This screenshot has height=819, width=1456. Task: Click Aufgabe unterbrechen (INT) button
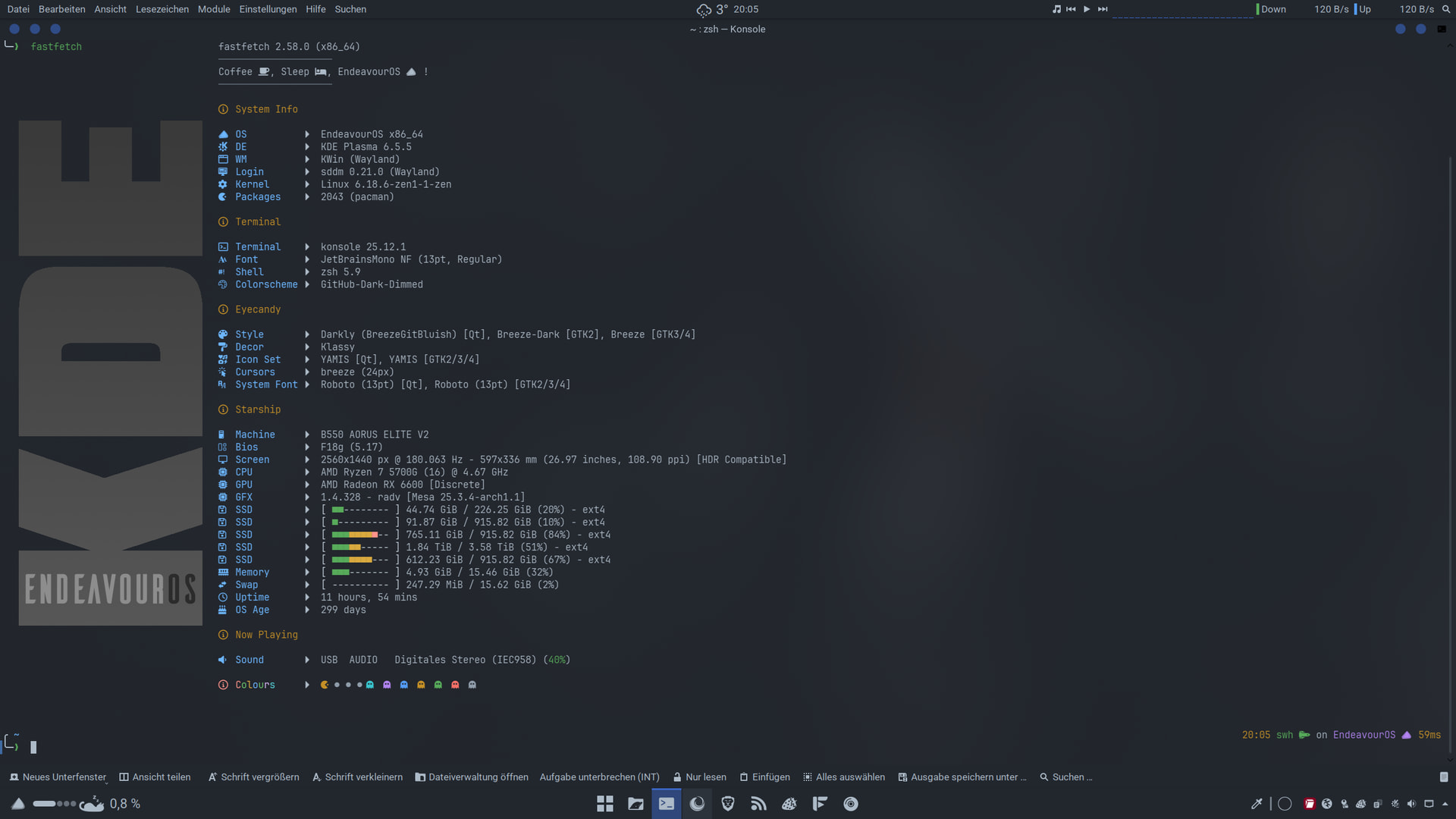[x=599, y=777]
